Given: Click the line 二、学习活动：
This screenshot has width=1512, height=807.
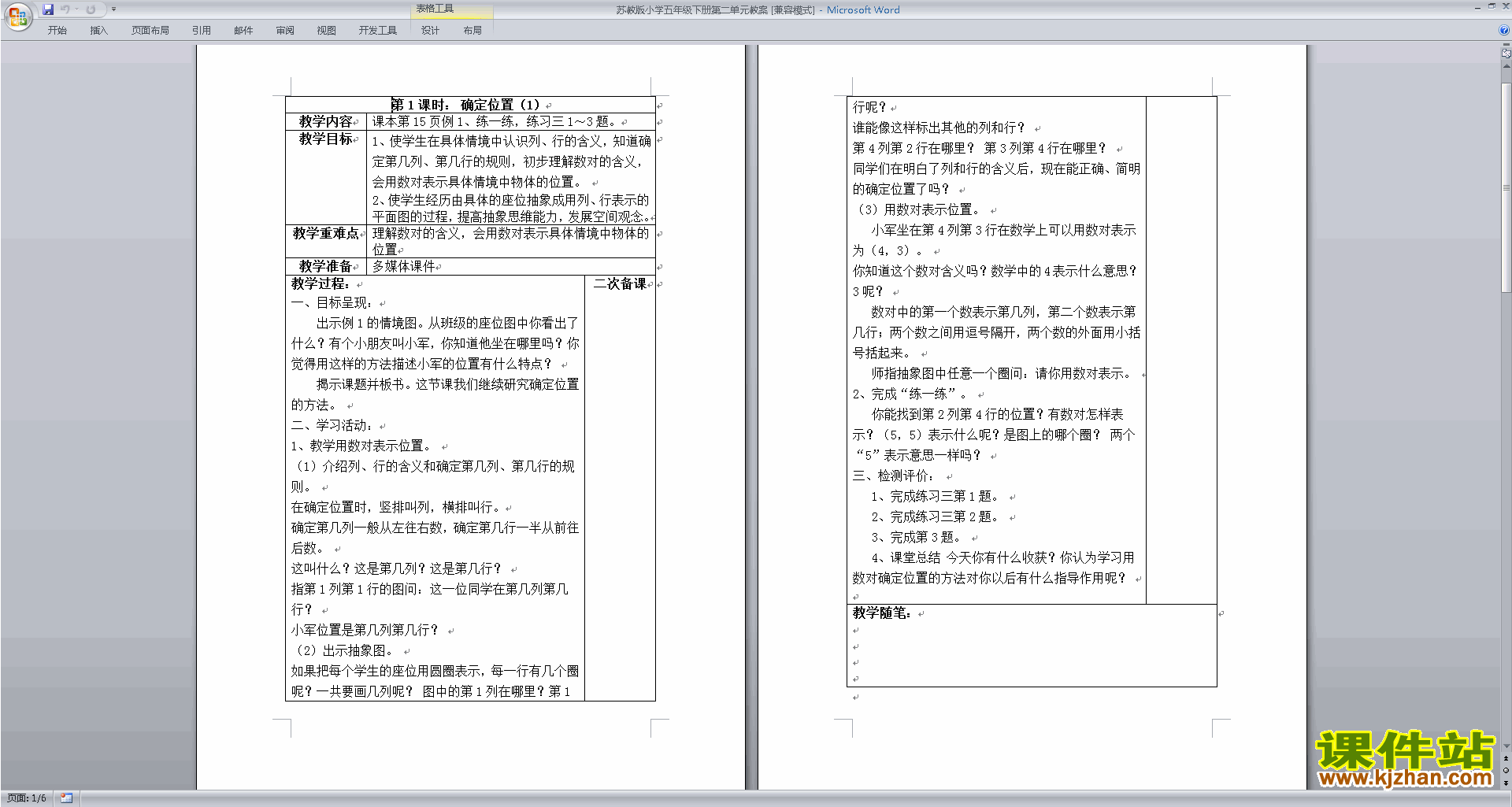Looking at the screenshot, I should [332, 426].
